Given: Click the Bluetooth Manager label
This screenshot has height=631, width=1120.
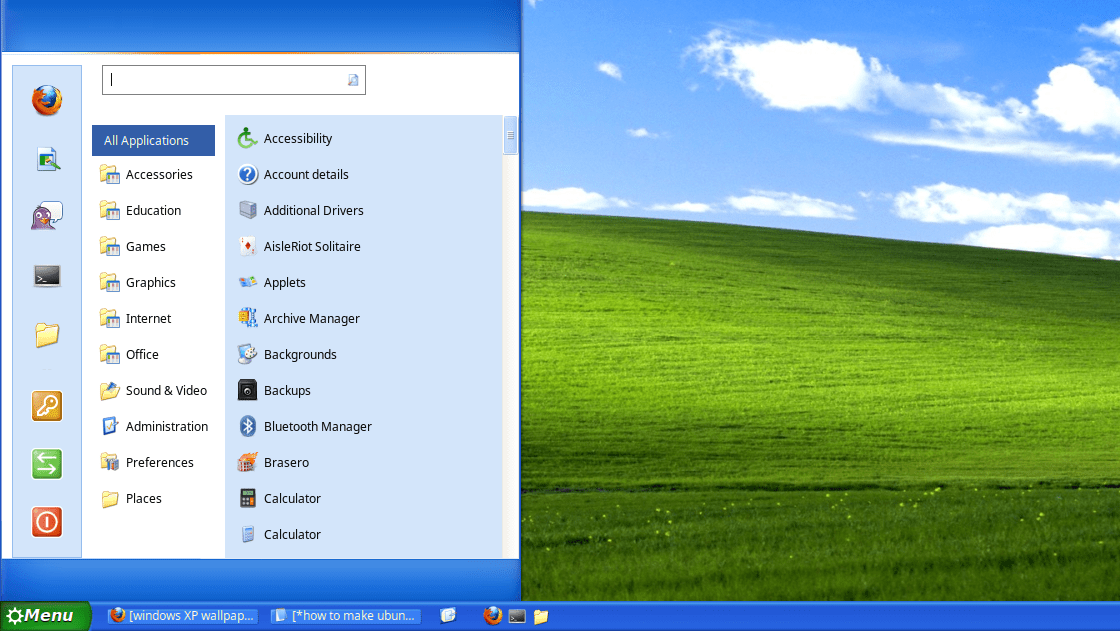Looking at the screenshot, I should [x=318, y=427].
